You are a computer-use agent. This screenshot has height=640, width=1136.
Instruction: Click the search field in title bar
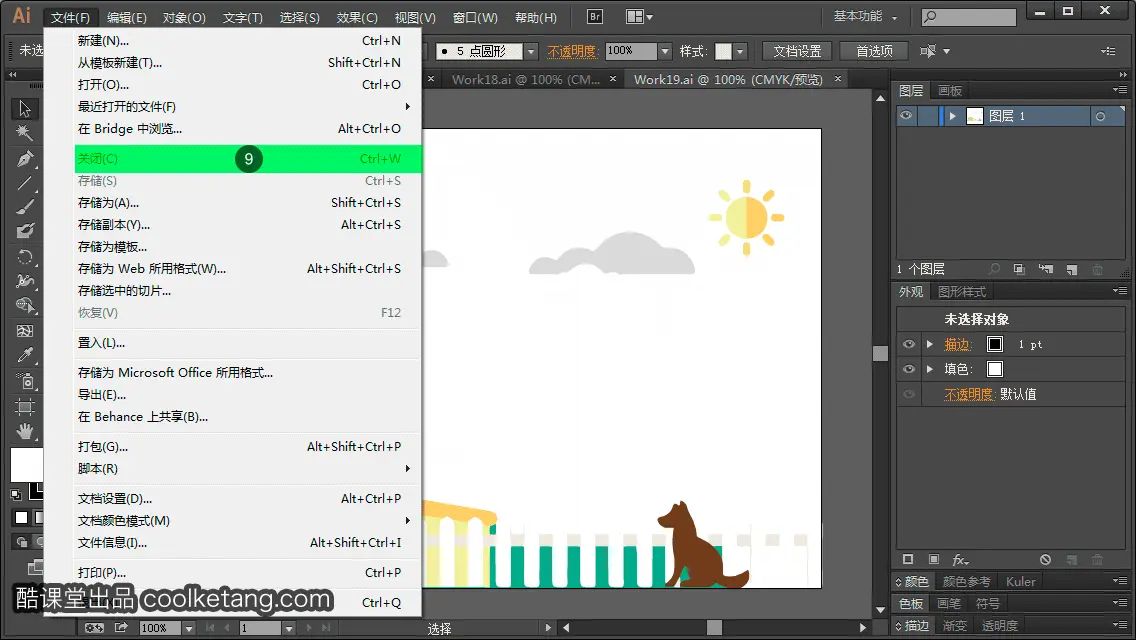pyautogui.click(x=969, y=16)
